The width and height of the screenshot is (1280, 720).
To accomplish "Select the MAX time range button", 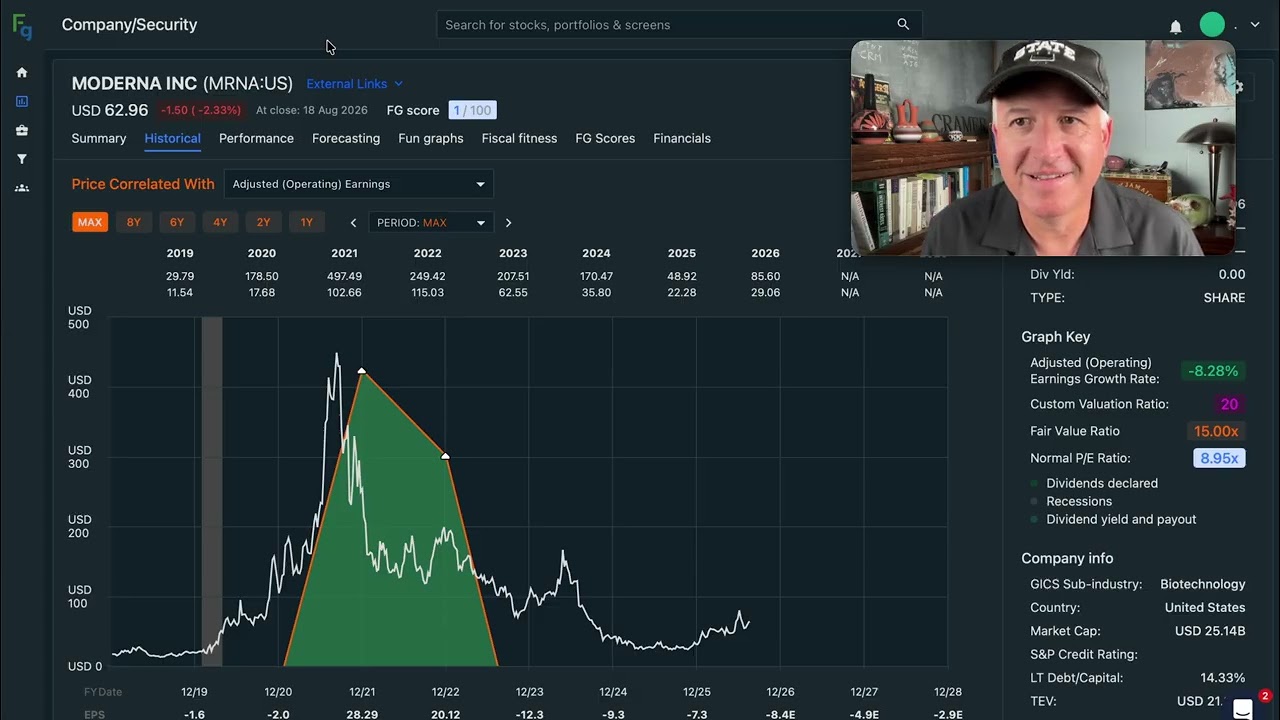I will click(90, 222).
